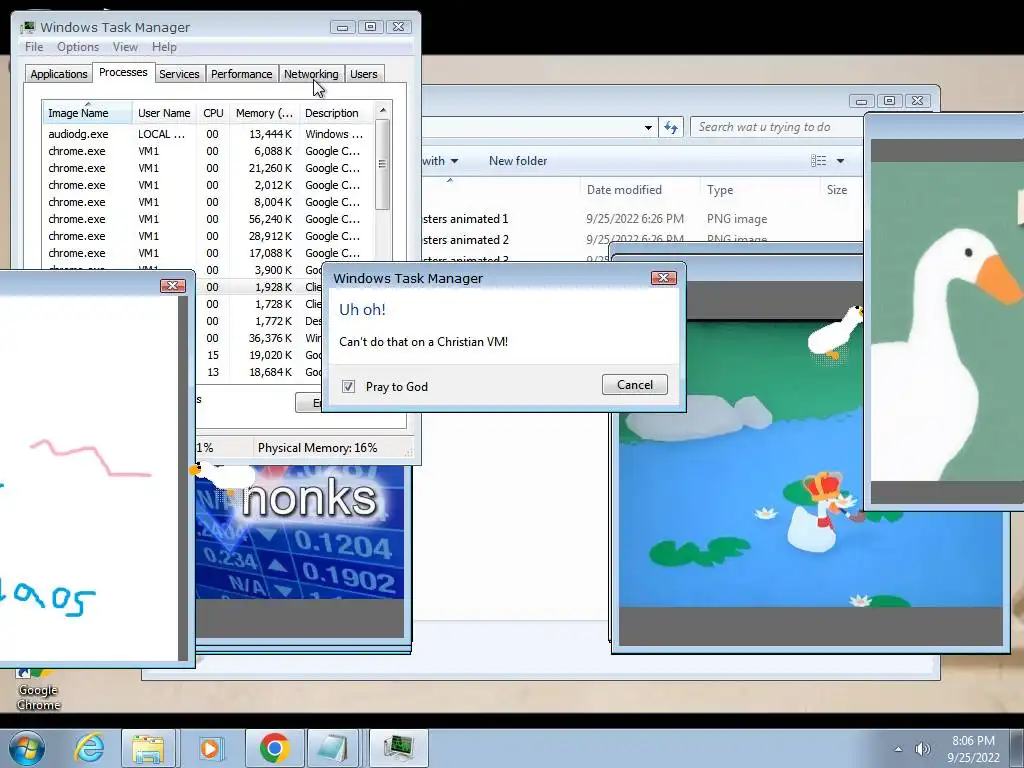The width and height of the screenshot is (1024, 768).
Task: Select Task Manager taskbar icon
Action: [x=399, y=748]
